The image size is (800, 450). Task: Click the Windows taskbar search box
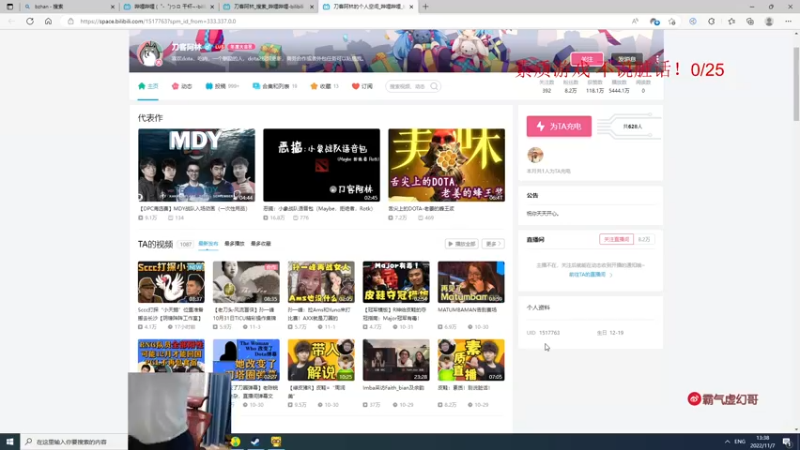pos(74,441)
